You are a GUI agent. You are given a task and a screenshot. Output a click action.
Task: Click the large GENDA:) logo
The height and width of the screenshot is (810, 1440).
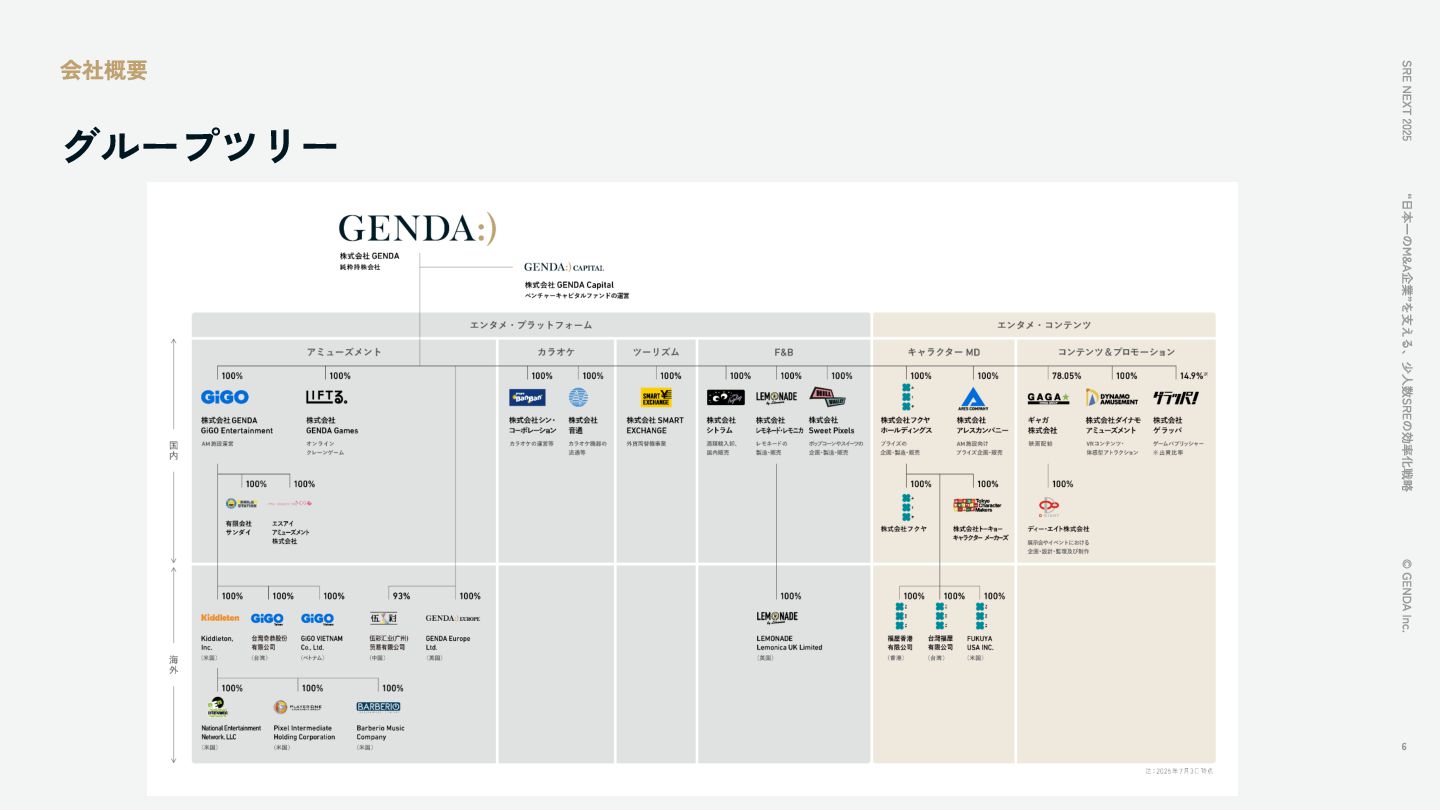click(x=417, y=229)
